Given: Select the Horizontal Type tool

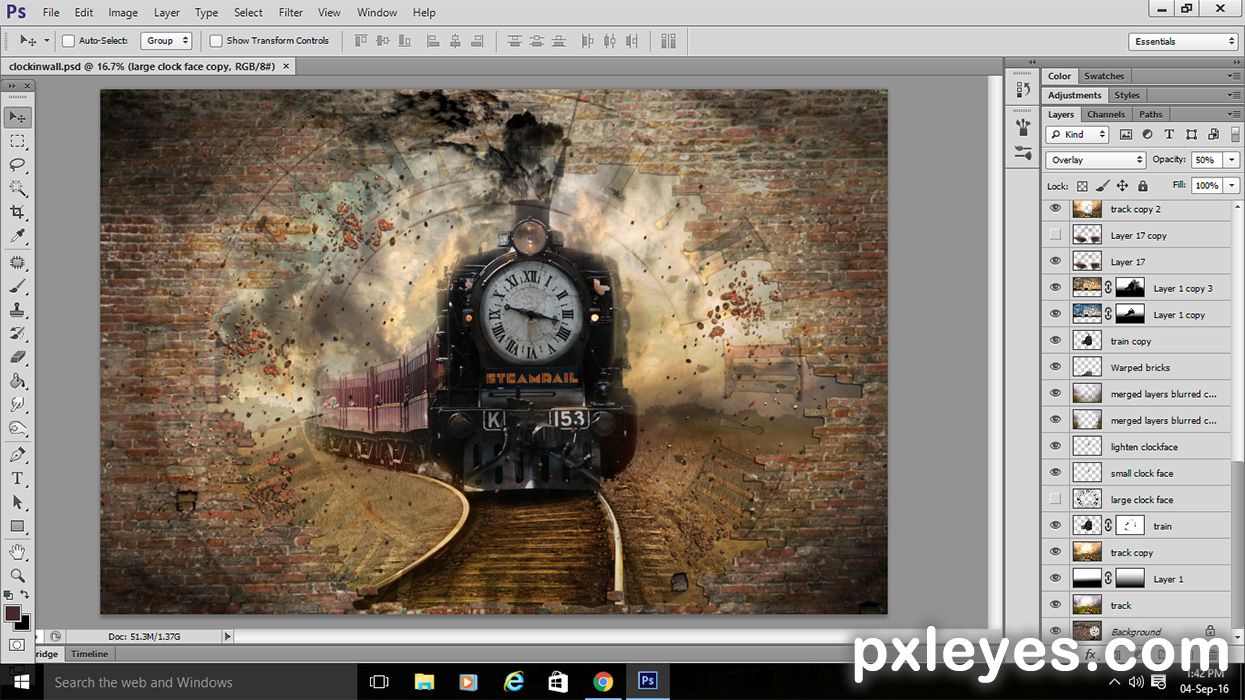Looking at the screenshot, I should [x=18, y=479].
